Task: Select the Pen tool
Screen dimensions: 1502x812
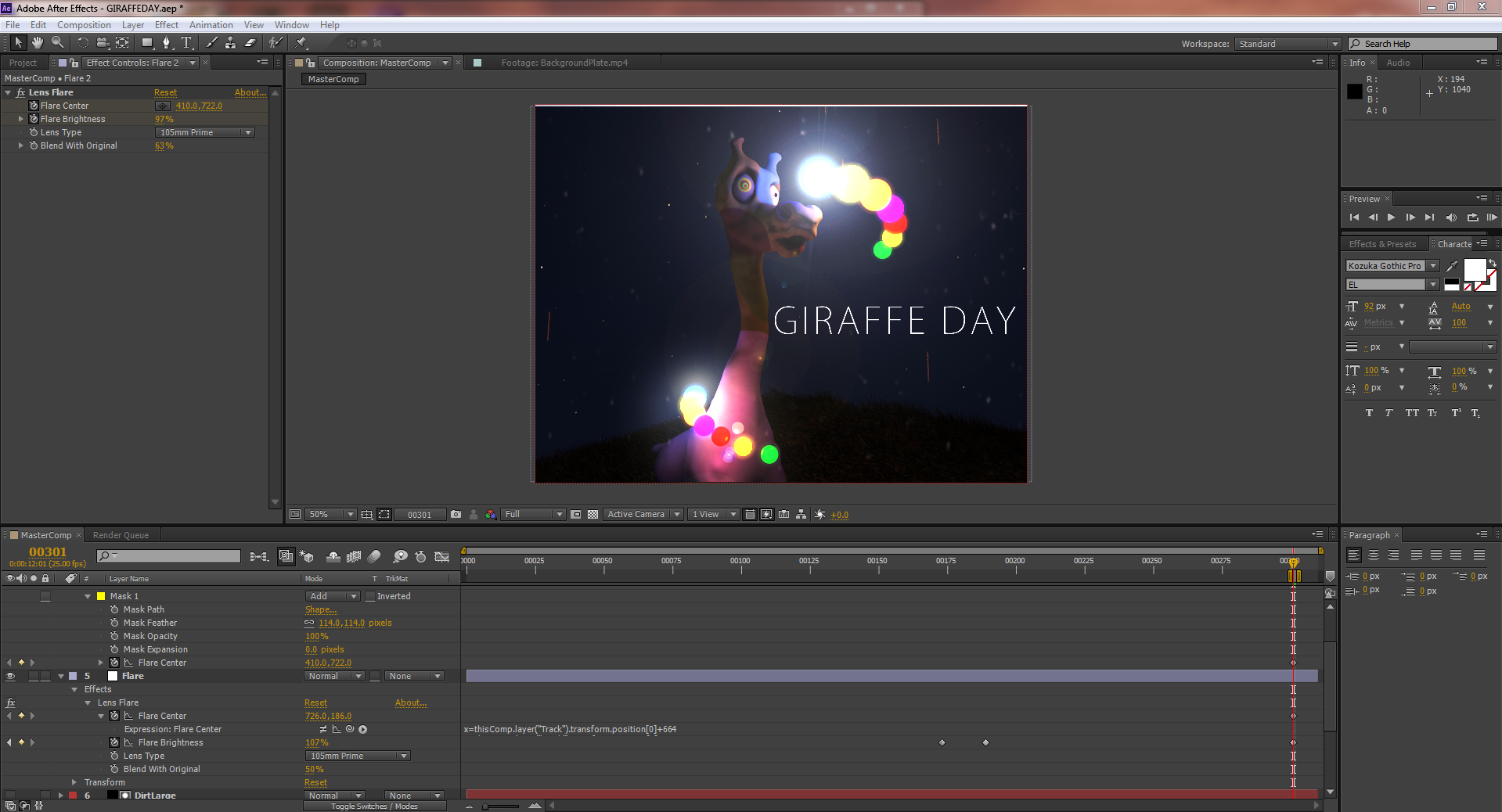Action: coord(166,43)
